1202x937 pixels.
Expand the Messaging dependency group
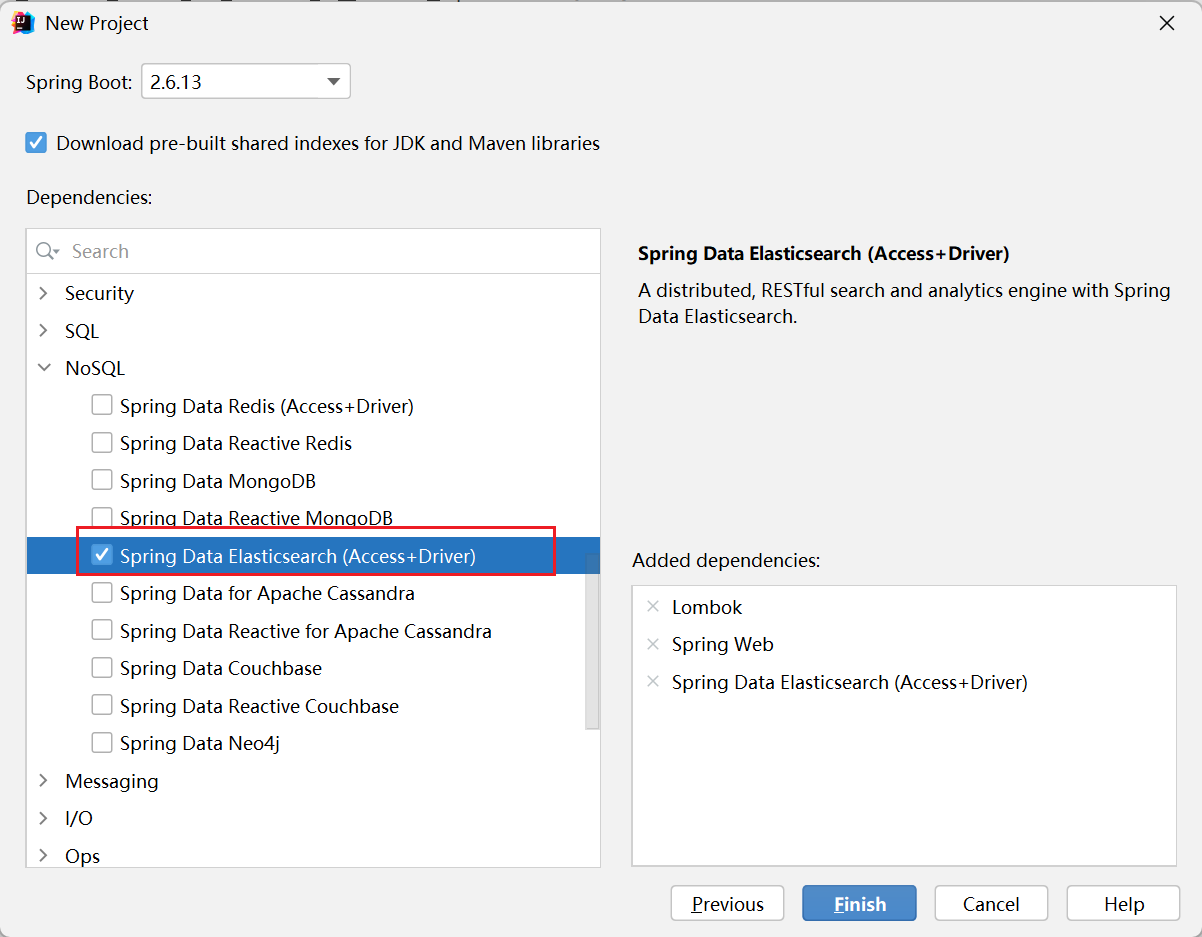pyautogui.click(x=44, y=781)
